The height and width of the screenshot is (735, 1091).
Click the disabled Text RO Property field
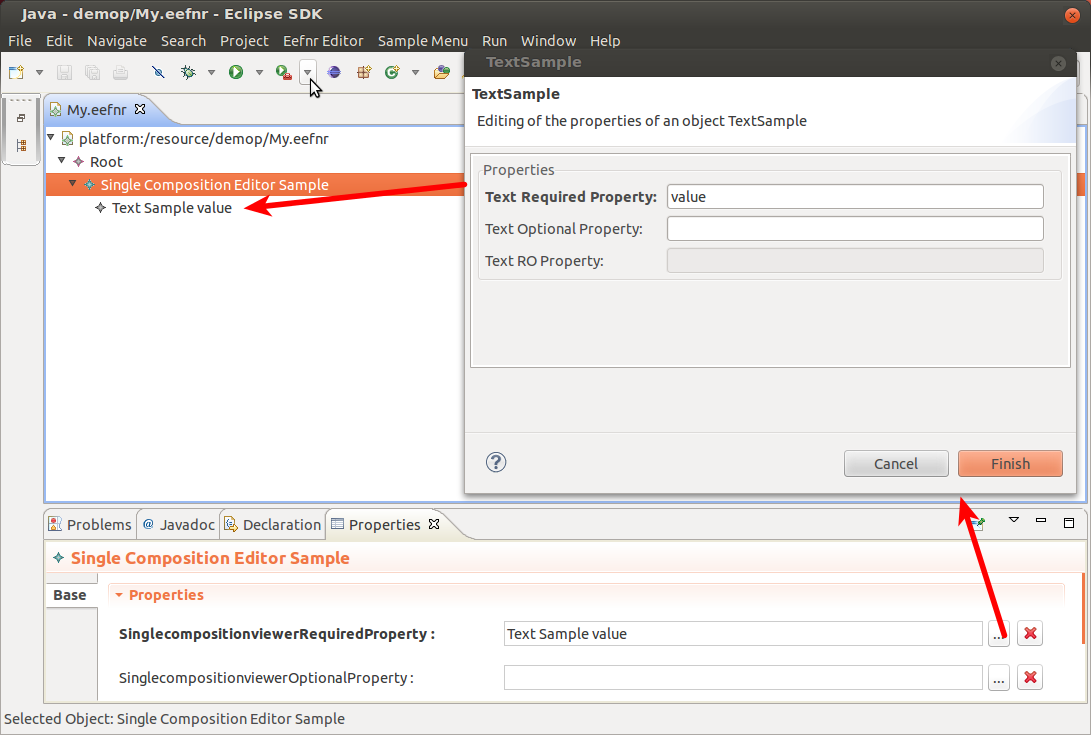[x=855, y=260]
